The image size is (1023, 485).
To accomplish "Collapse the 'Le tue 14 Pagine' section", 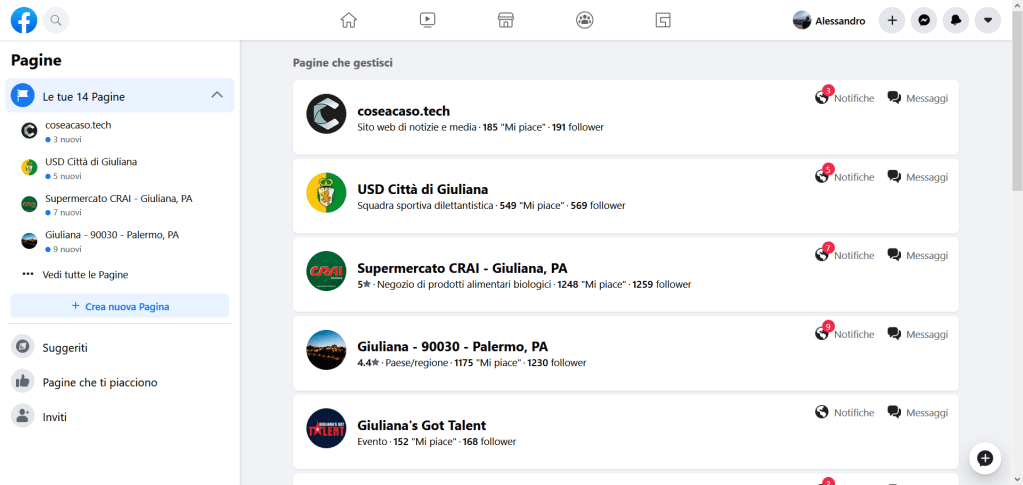I will click(217, 96).
